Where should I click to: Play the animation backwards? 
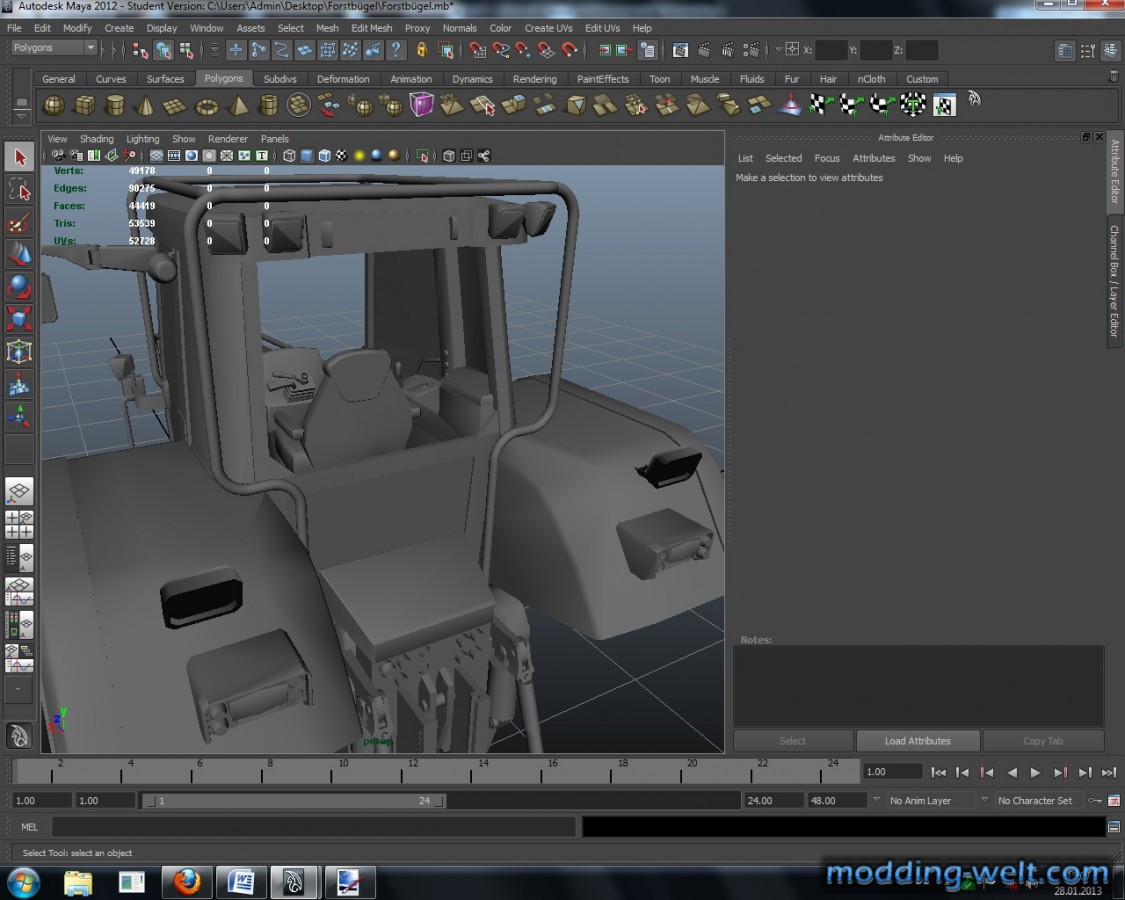click(x=1012, y=772)
